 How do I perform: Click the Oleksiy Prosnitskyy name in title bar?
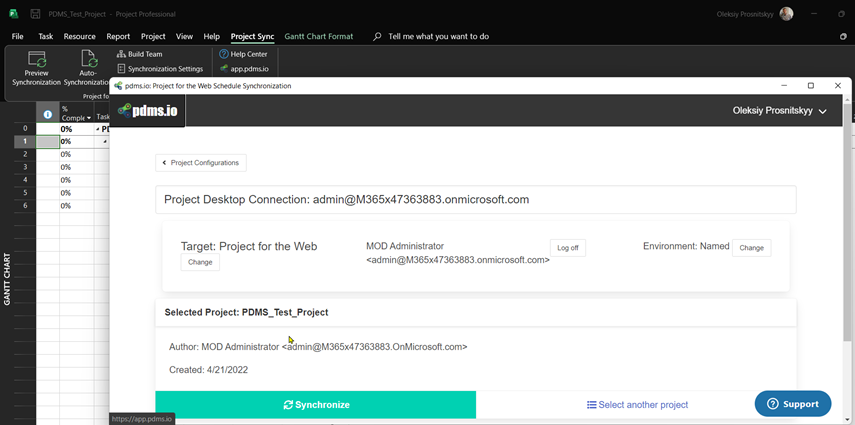click(x=746, y=14)
